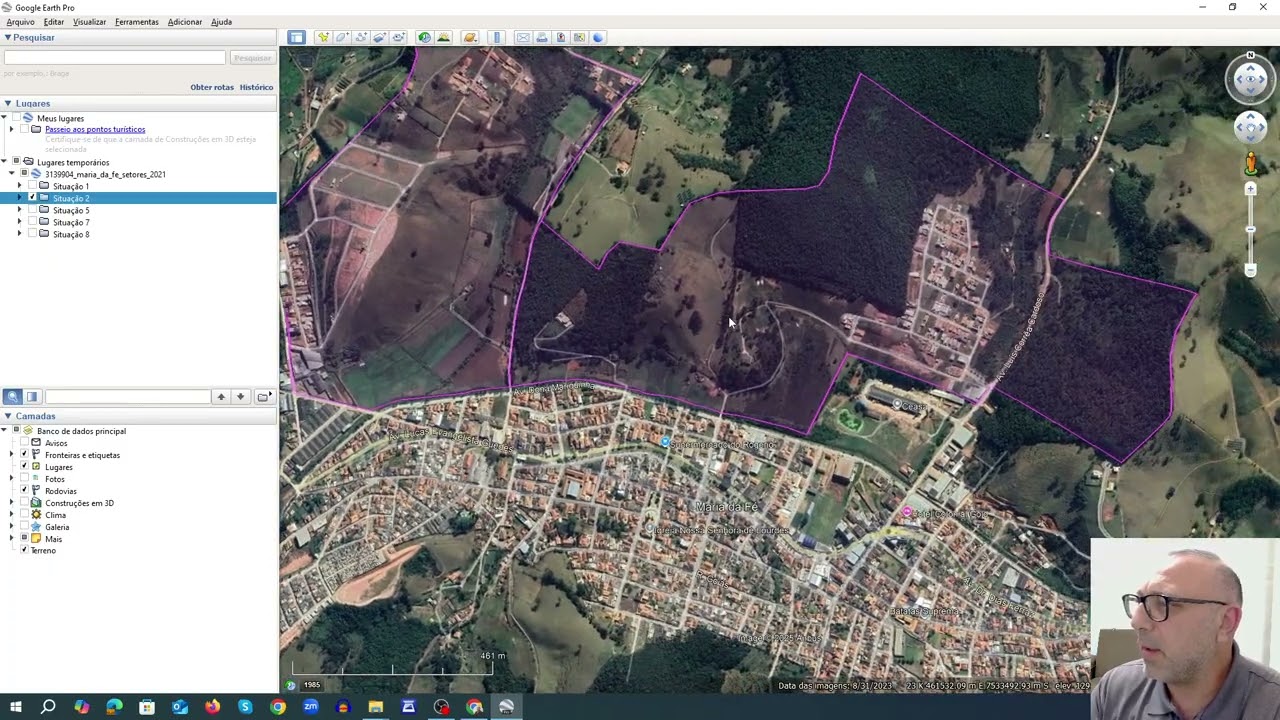
Task: Enable the Situação 7 checkbox
Action: coord(32,222)
